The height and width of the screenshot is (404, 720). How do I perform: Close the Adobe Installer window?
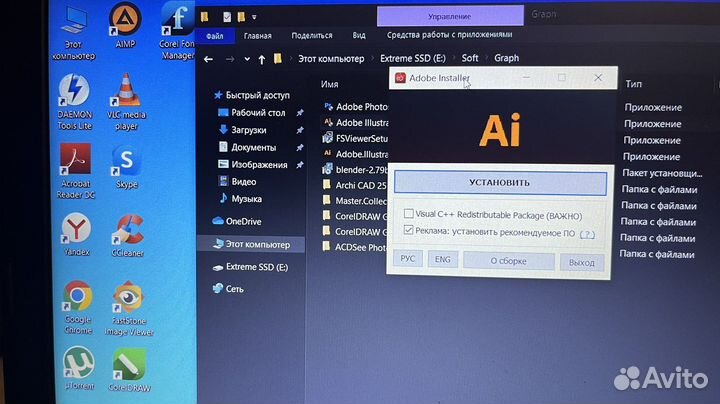click(598, 78)
